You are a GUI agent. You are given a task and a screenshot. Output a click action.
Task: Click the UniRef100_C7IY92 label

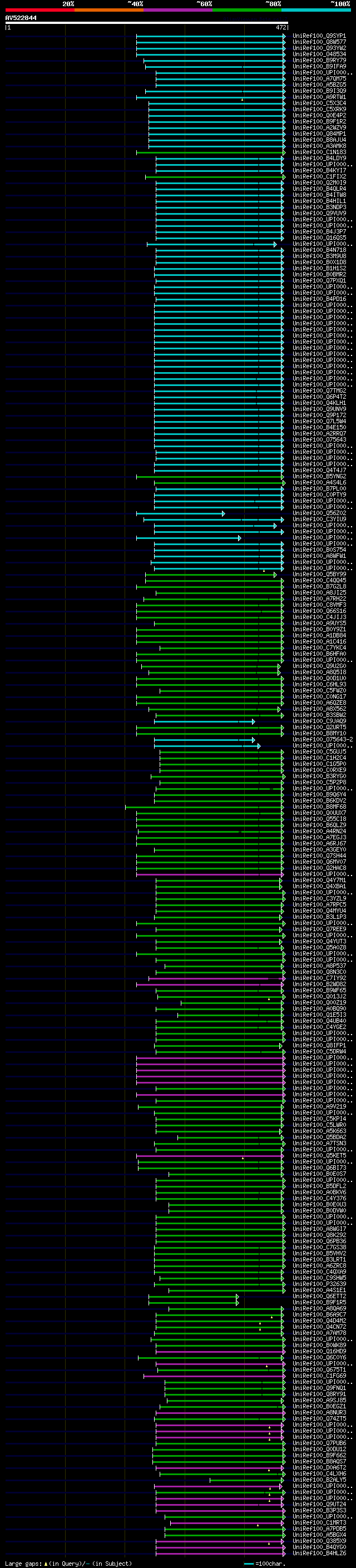(319, 978)
